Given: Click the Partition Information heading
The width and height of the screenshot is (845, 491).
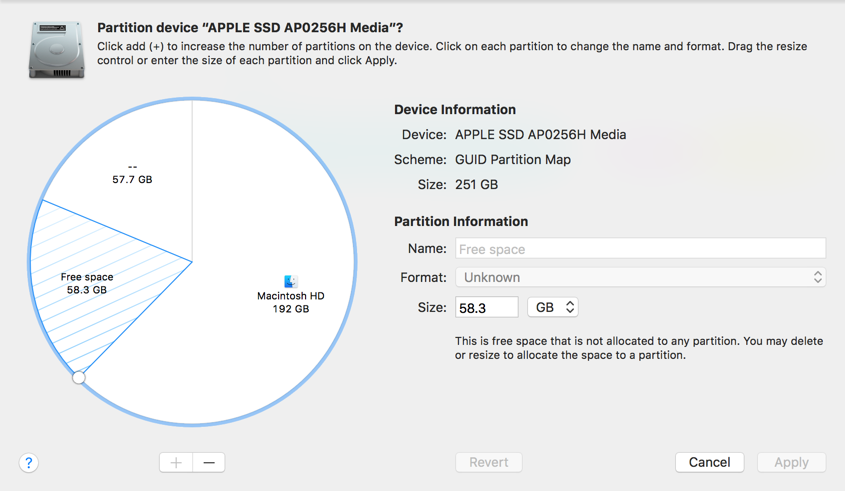Looking at the screenshot, I should [461, 221].
